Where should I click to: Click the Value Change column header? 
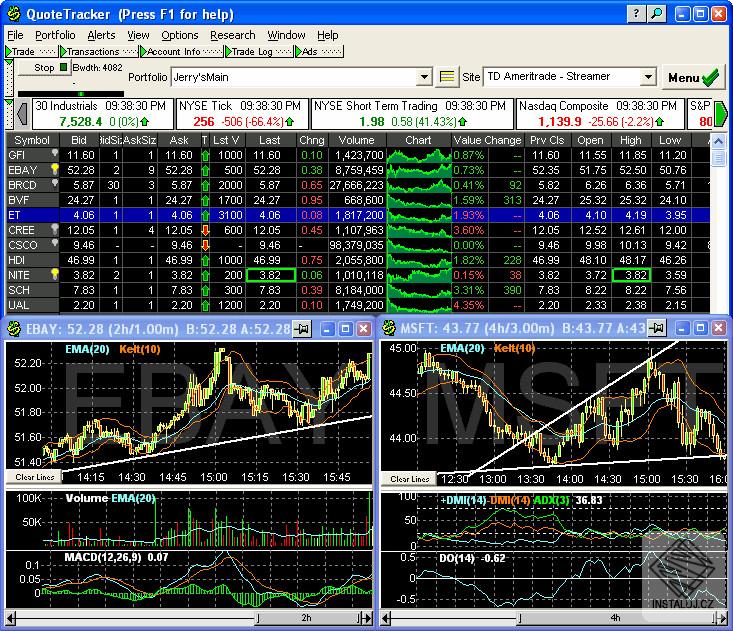[488, 140]
